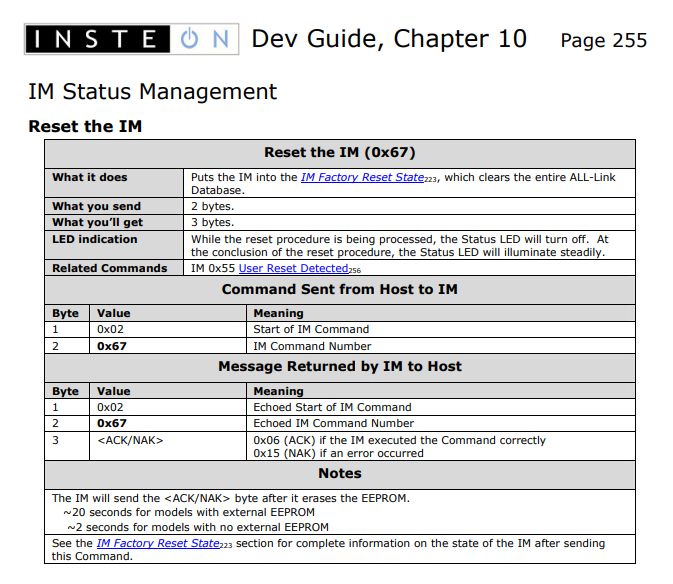
Task: Click the Command Sent from Host to IM header
Action: coord(340,290)
